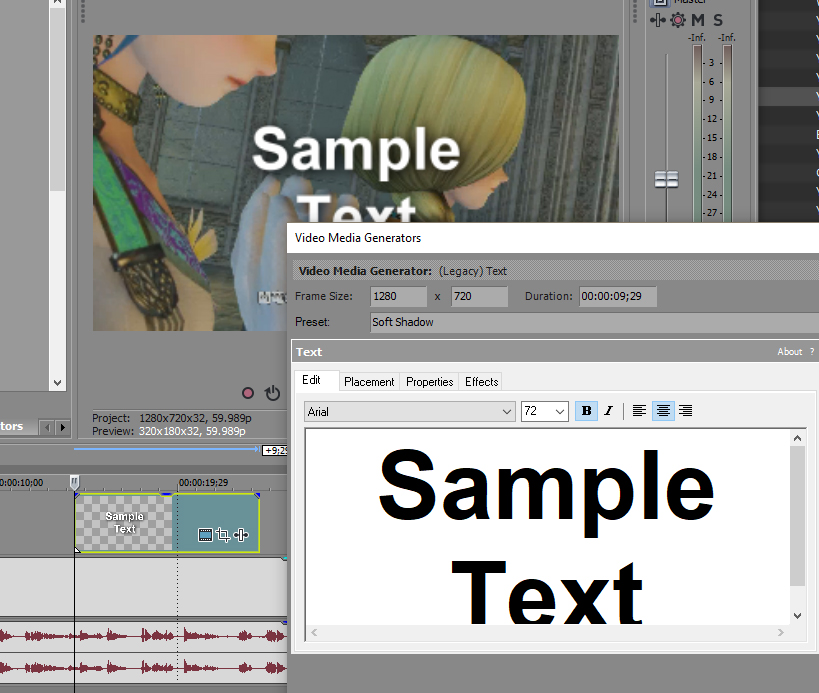Mute the Master bus
This screenshot has width=819, height=693.
pos(698,20)
